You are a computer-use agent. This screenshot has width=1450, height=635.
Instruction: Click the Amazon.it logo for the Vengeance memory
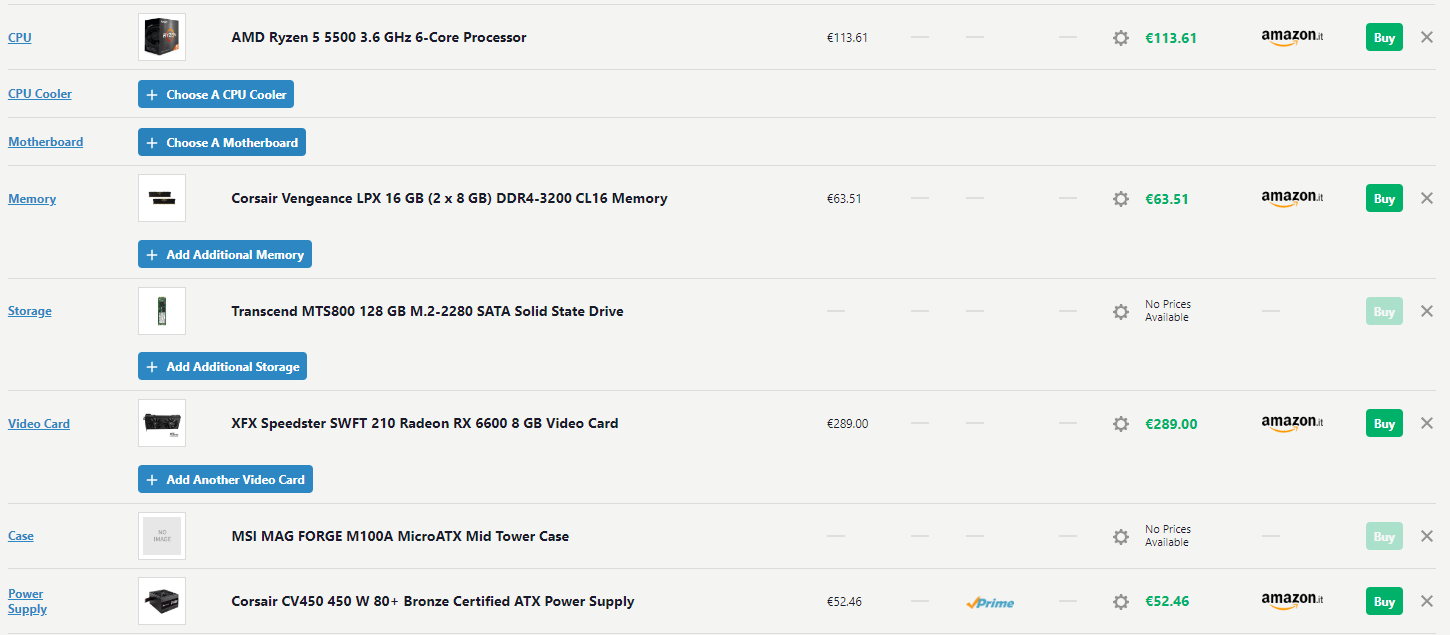pyautogui.click(x=1291, y=198)
